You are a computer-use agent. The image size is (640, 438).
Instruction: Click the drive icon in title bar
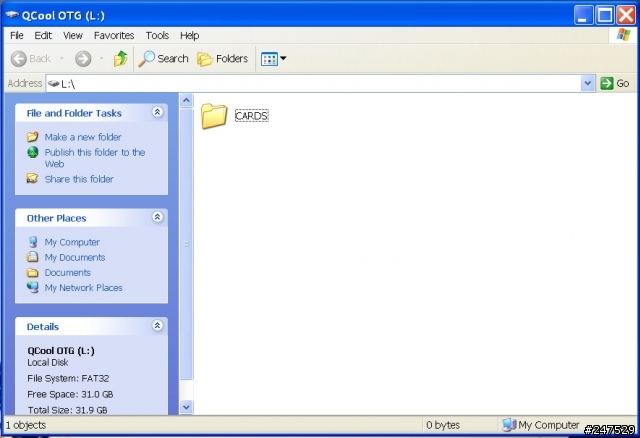[x=12, y=15]
